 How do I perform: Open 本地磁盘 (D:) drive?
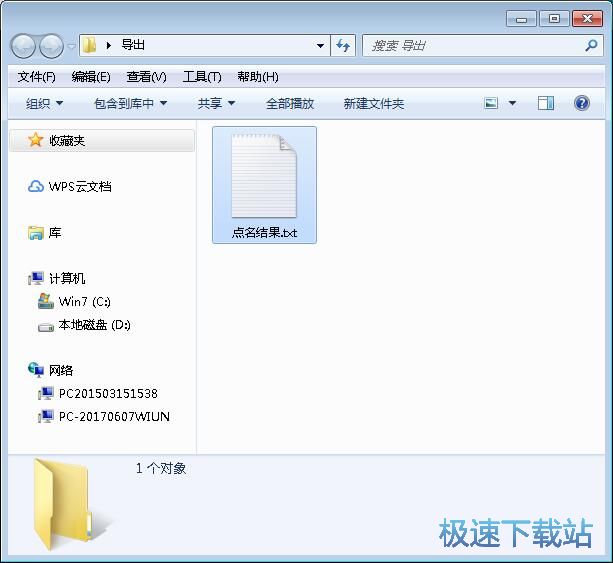click(94, 325)
